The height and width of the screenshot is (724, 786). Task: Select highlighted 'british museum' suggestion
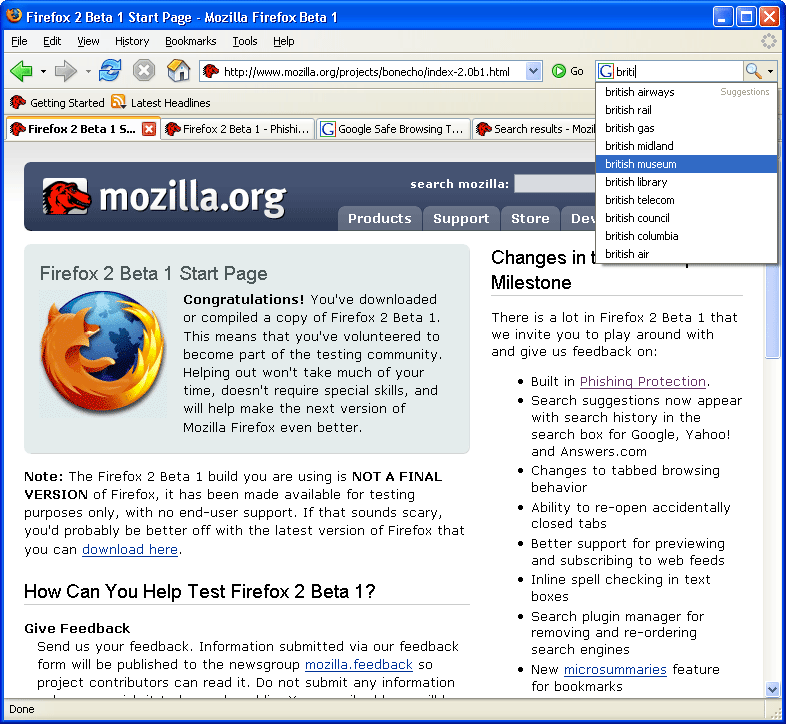coord(686,164)
